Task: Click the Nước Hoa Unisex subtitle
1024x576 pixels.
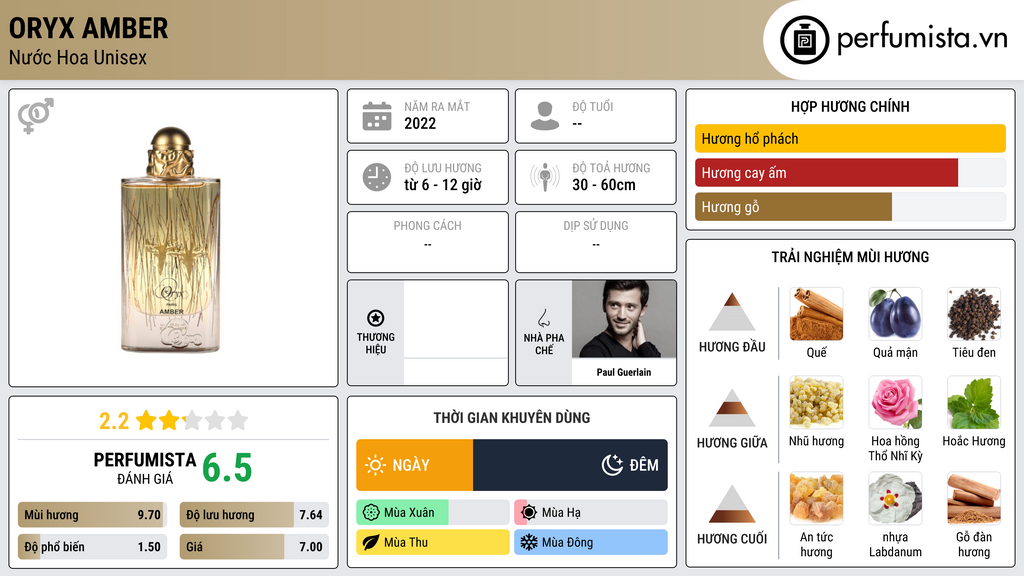Action: pyautogui.click(x=78, y=57)
